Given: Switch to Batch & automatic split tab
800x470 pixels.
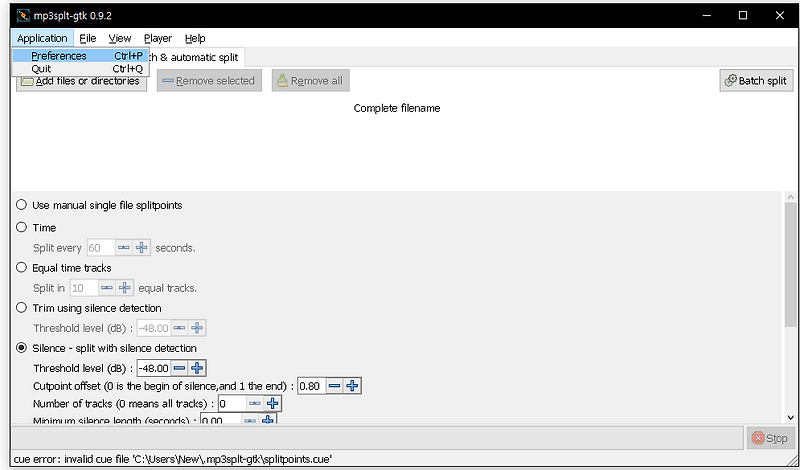Looking at the screenshot, I should [196, 57].
